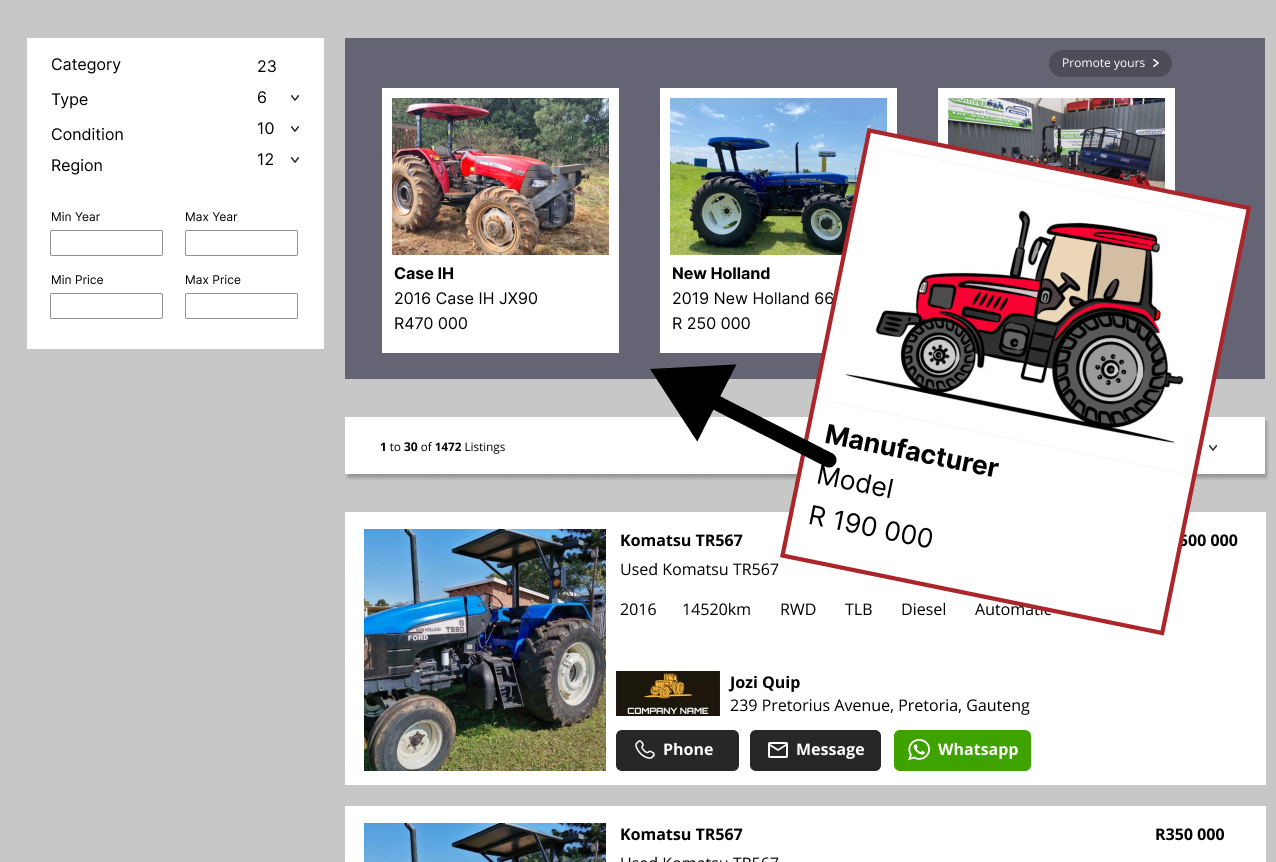The image size is (1276, 862).
Task: Open the Komatsu TR567 listing title
Action: click(681, 540)
